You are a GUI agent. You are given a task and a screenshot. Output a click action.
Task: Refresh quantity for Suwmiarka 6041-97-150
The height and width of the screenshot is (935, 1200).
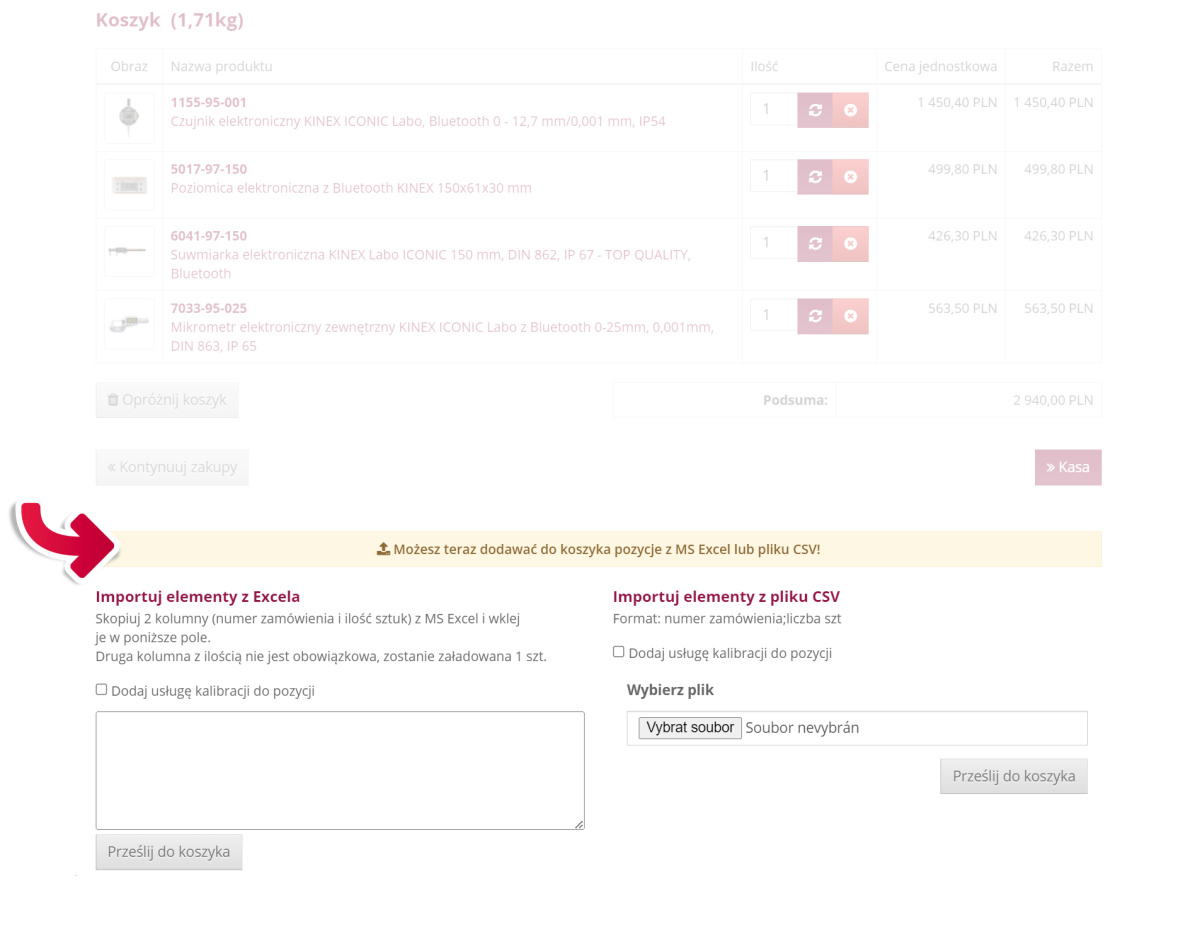pyautogui.click(x=815, y=244)
